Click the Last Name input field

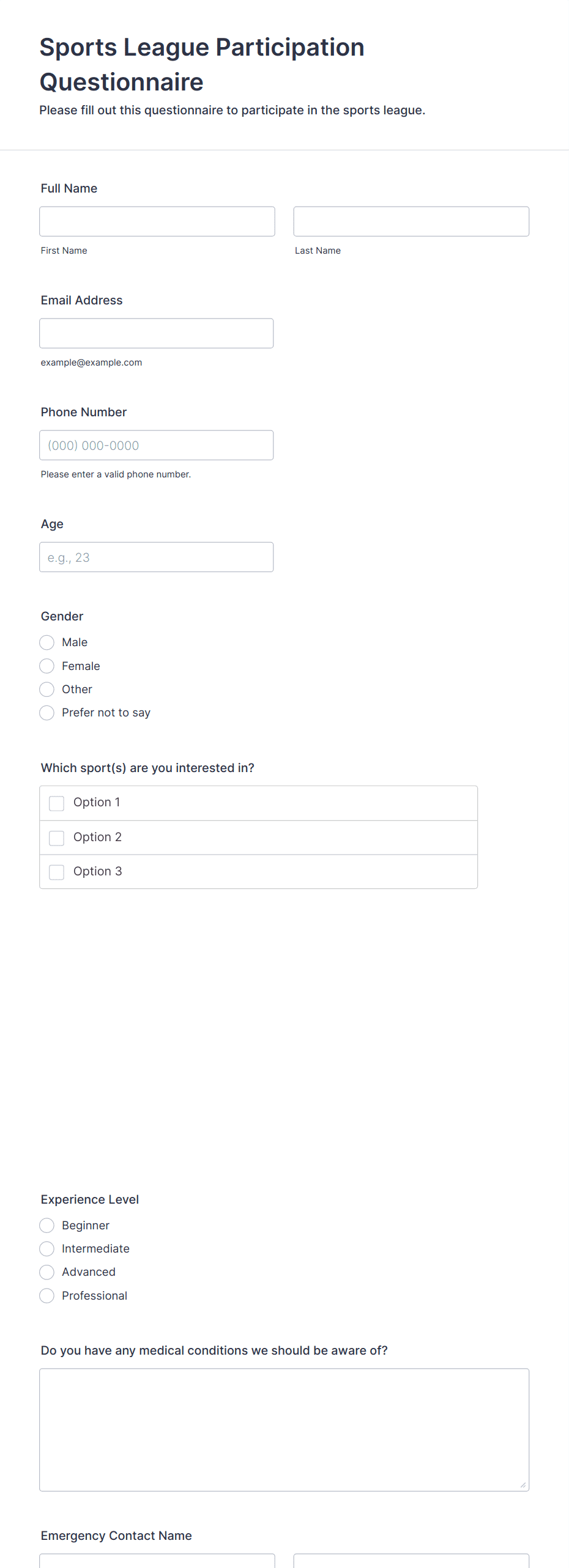(x=411, y=221)
